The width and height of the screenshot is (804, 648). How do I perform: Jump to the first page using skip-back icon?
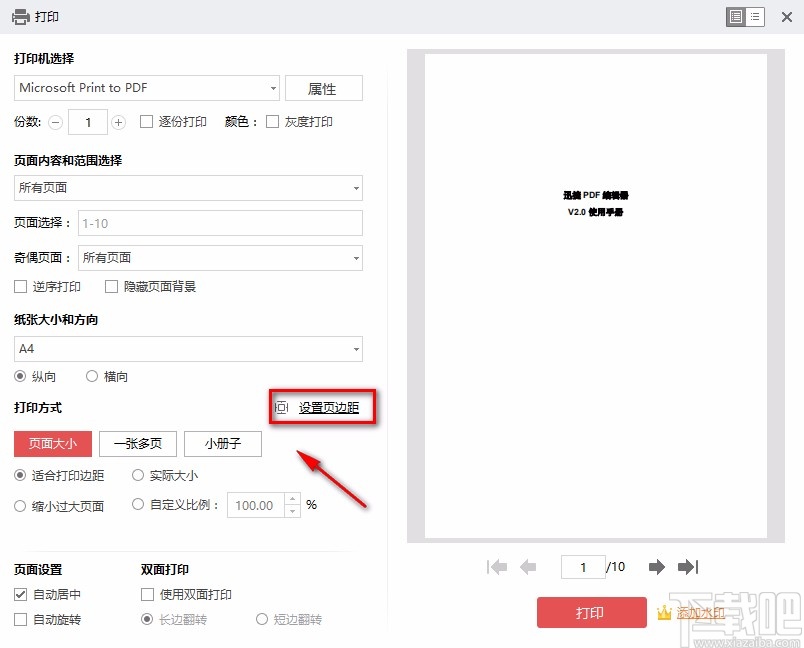(496, 567)
